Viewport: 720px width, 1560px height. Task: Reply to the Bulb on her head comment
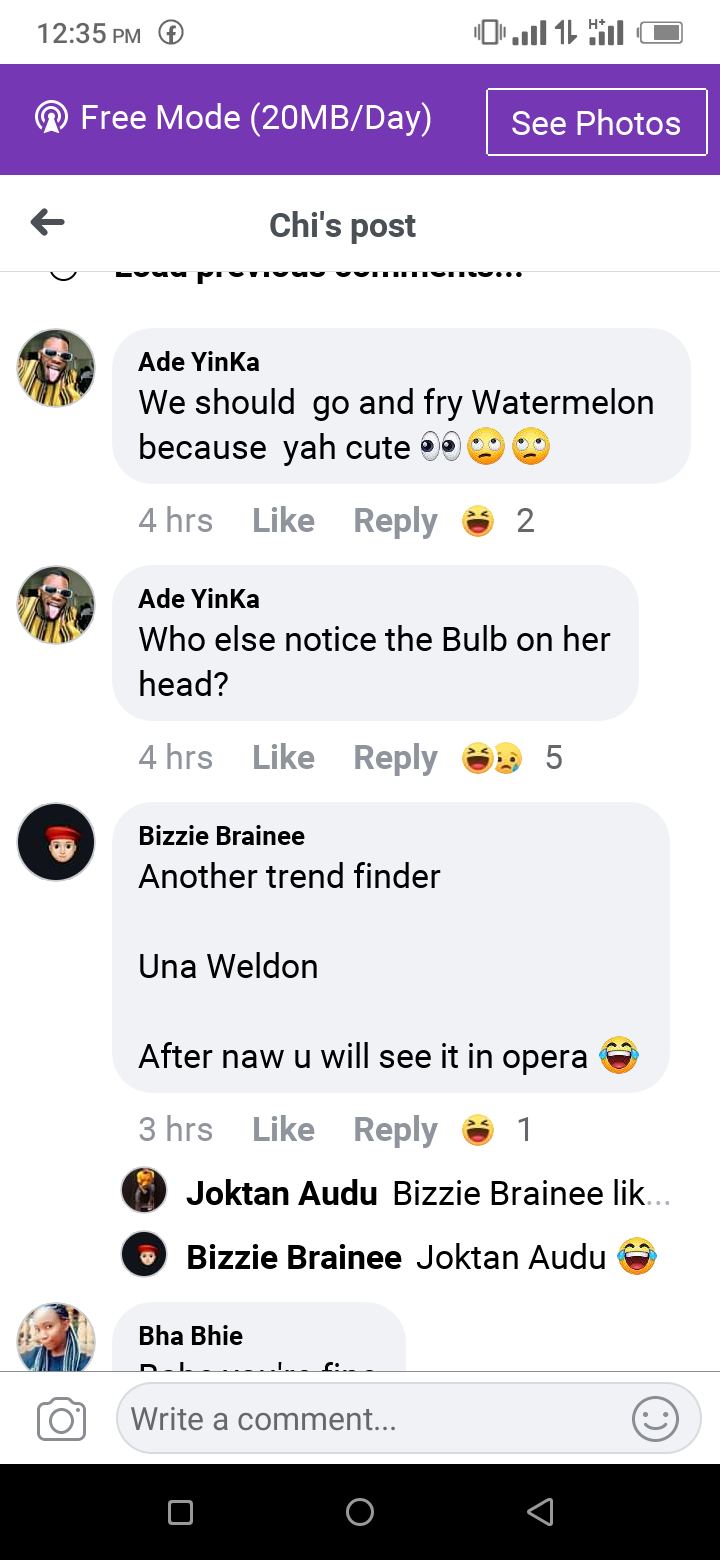[395, 758]
